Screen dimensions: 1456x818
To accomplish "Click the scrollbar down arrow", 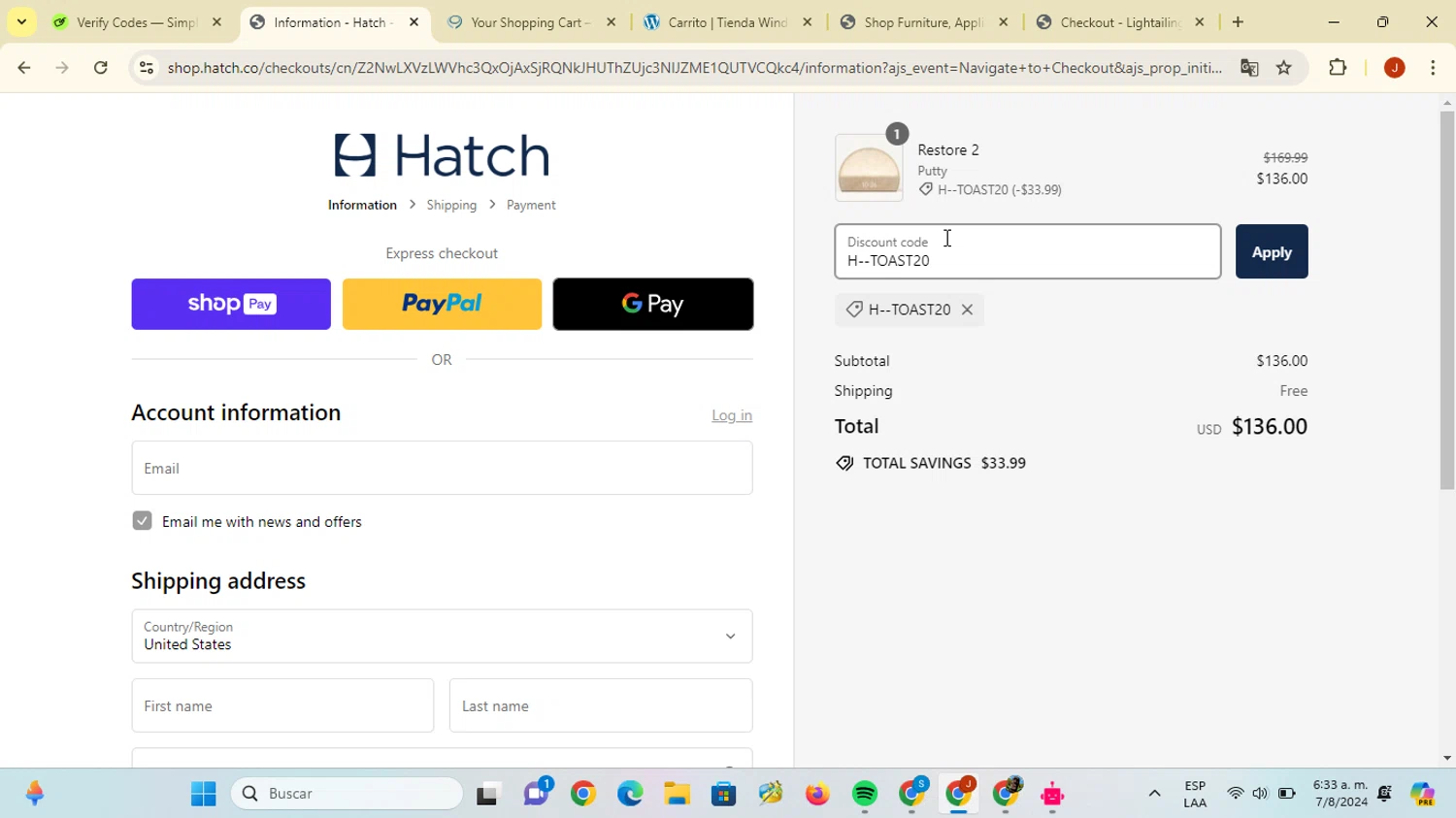I will click(1447, 759).
